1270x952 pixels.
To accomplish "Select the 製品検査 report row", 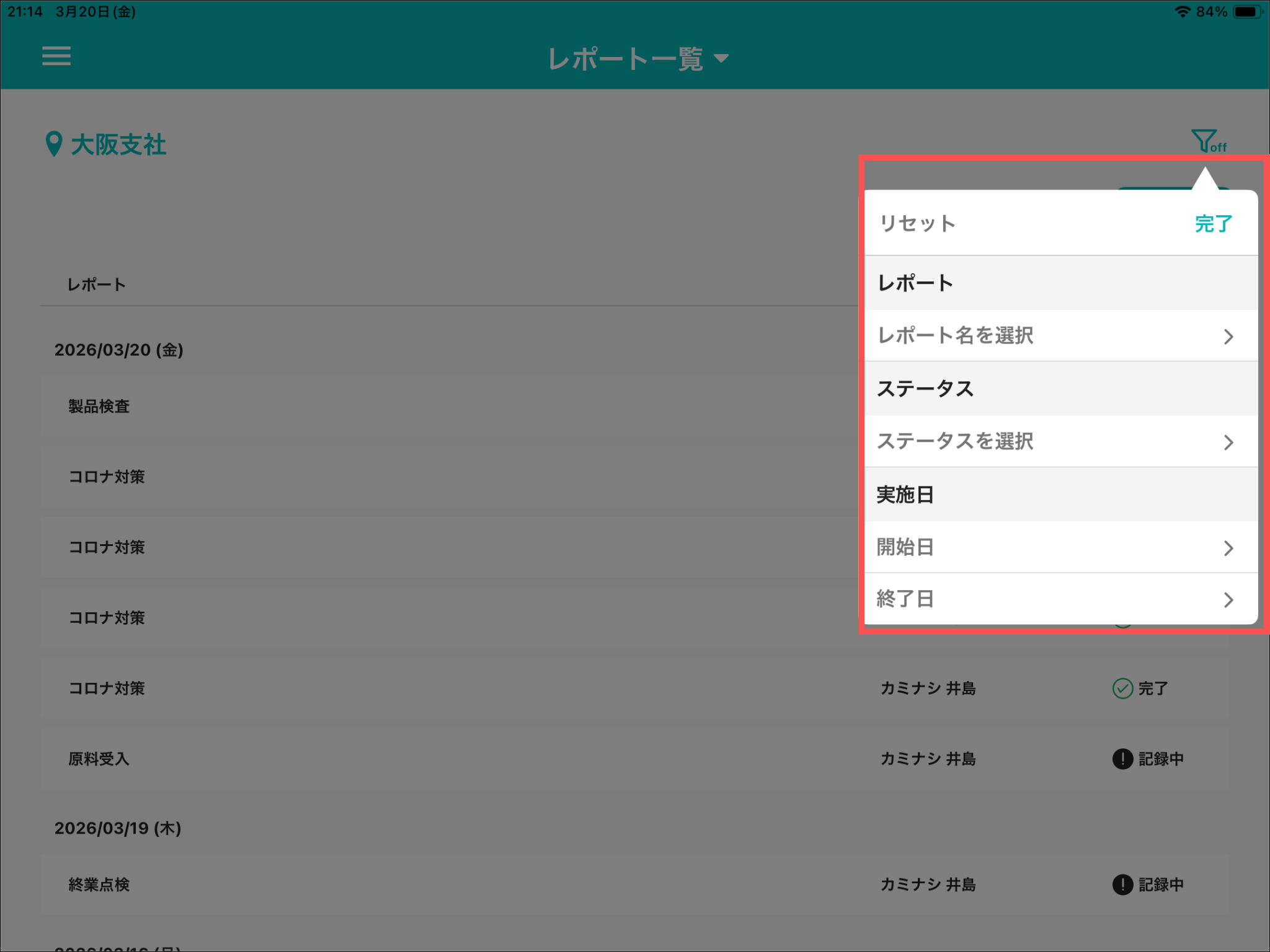I will (99, 407).
